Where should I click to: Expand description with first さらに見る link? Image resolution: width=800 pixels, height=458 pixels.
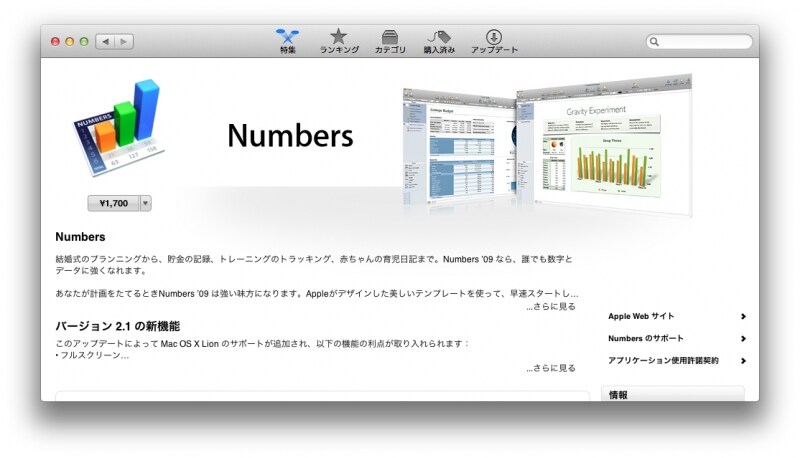tap(551, 307)
